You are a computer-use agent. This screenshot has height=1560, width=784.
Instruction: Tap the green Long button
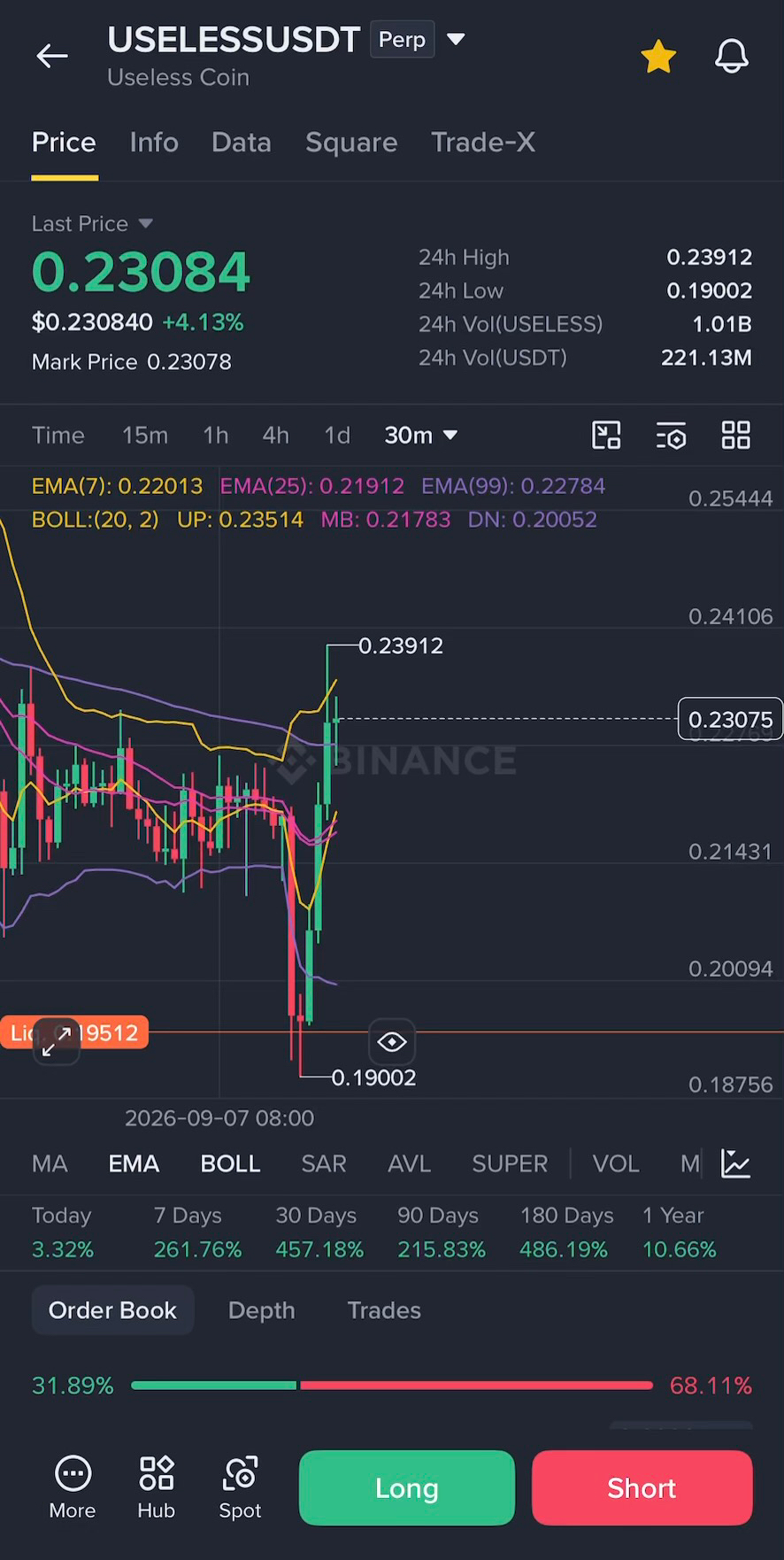pyautogui.click(x=407, y=1487)
